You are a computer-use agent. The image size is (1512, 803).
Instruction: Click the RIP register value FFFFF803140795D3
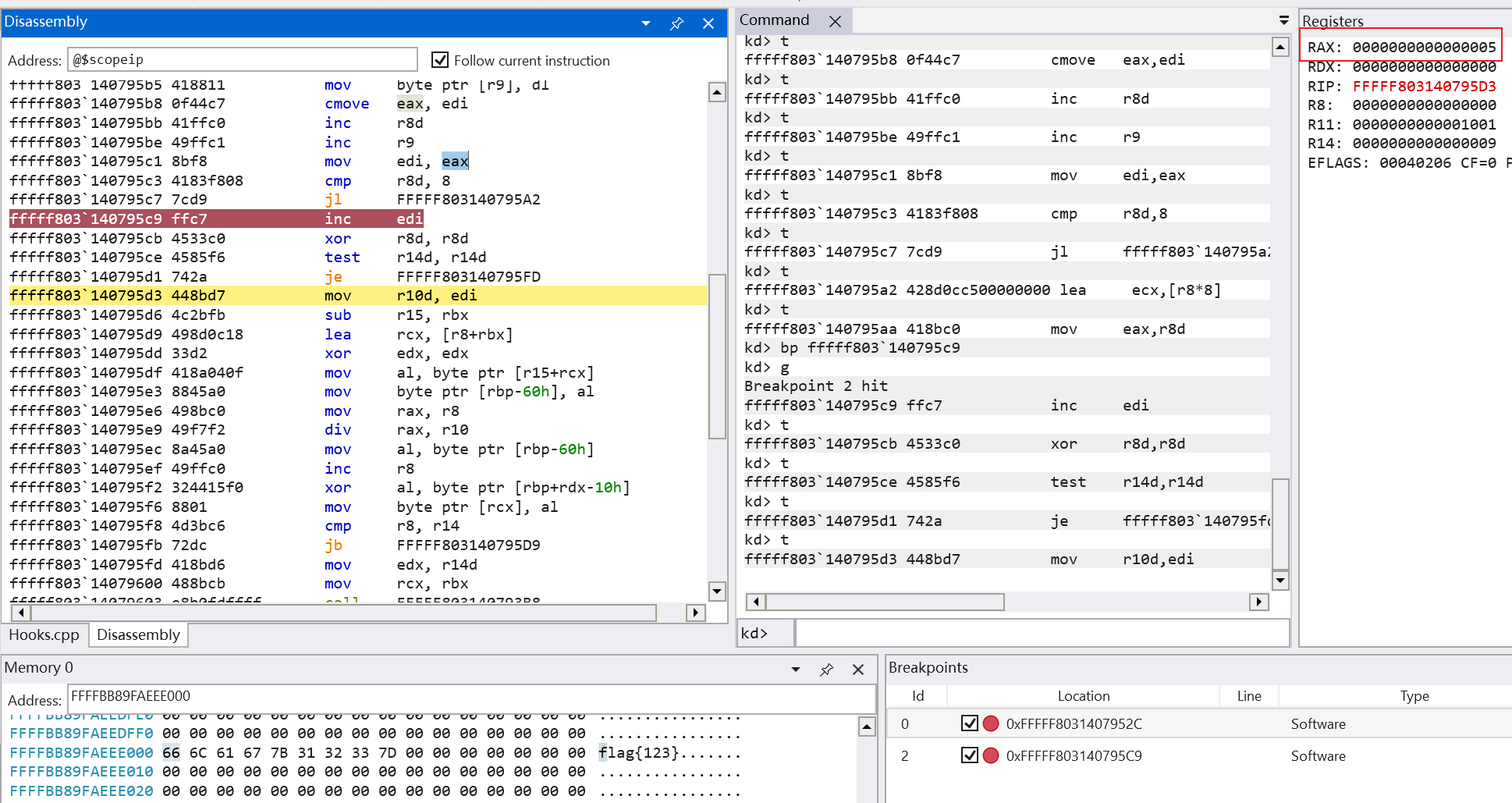(1424, 86)
